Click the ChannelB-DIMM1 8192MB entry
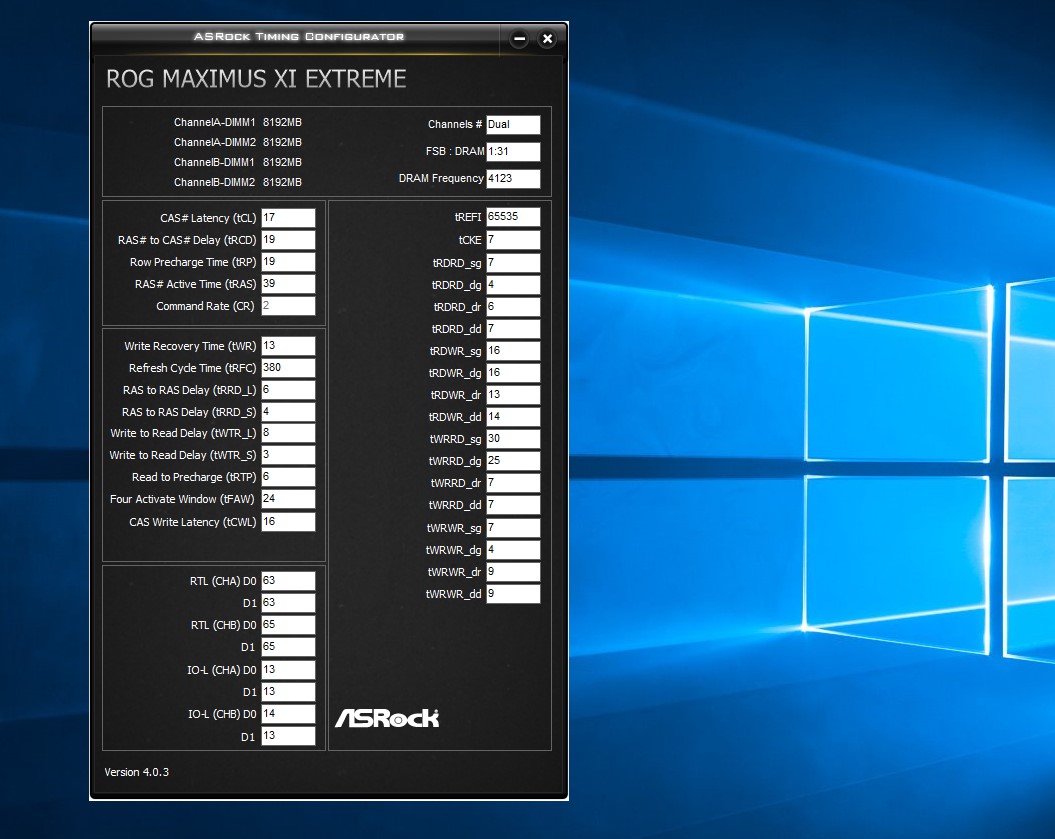Image resolution: width=1055 pixels, height=839 pixels. click(238, 162)
